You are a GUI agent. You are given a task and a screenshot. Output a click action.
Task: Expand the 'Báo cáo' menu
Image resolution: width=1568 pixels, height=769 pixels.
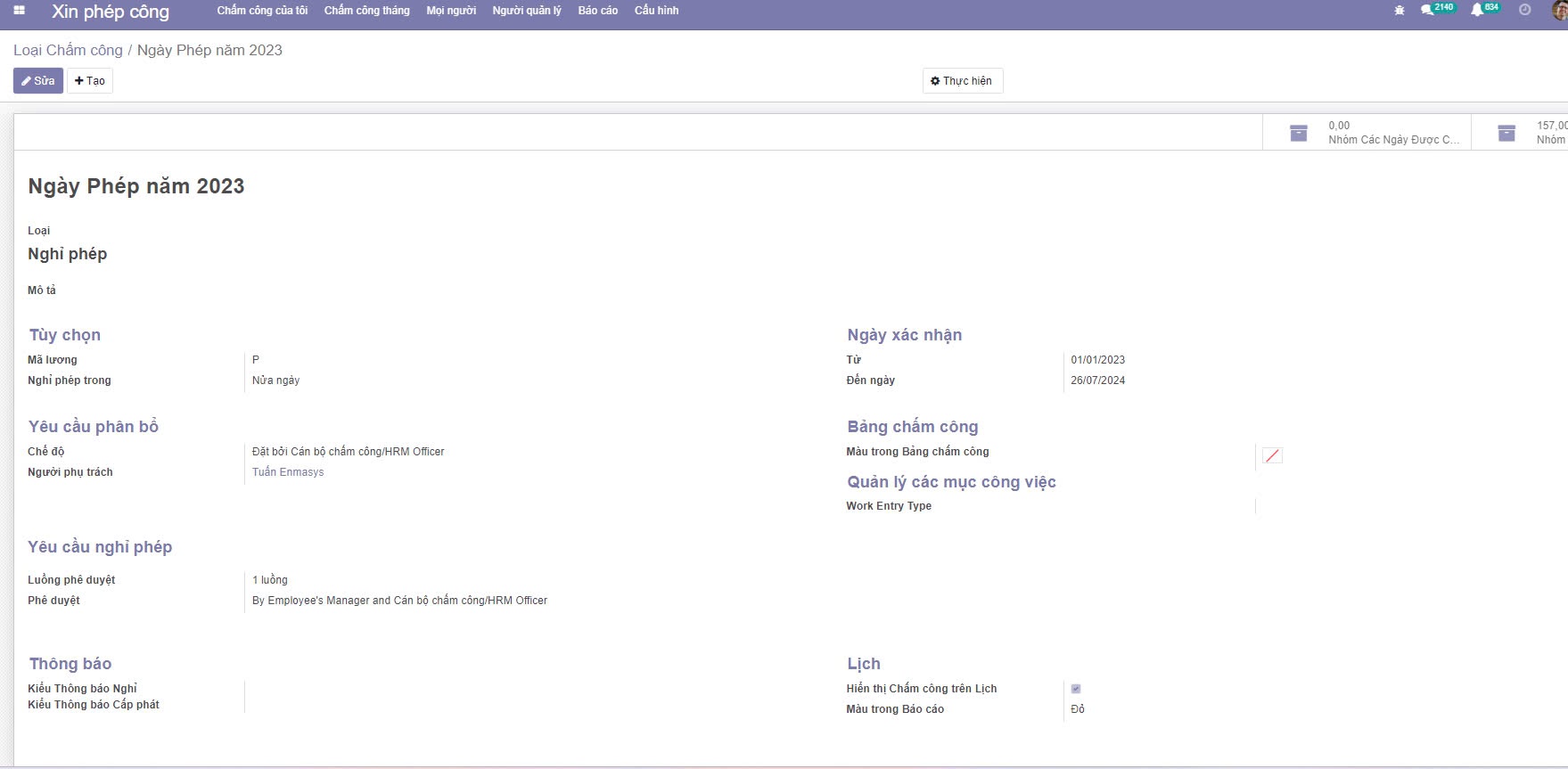pos(597,11)
